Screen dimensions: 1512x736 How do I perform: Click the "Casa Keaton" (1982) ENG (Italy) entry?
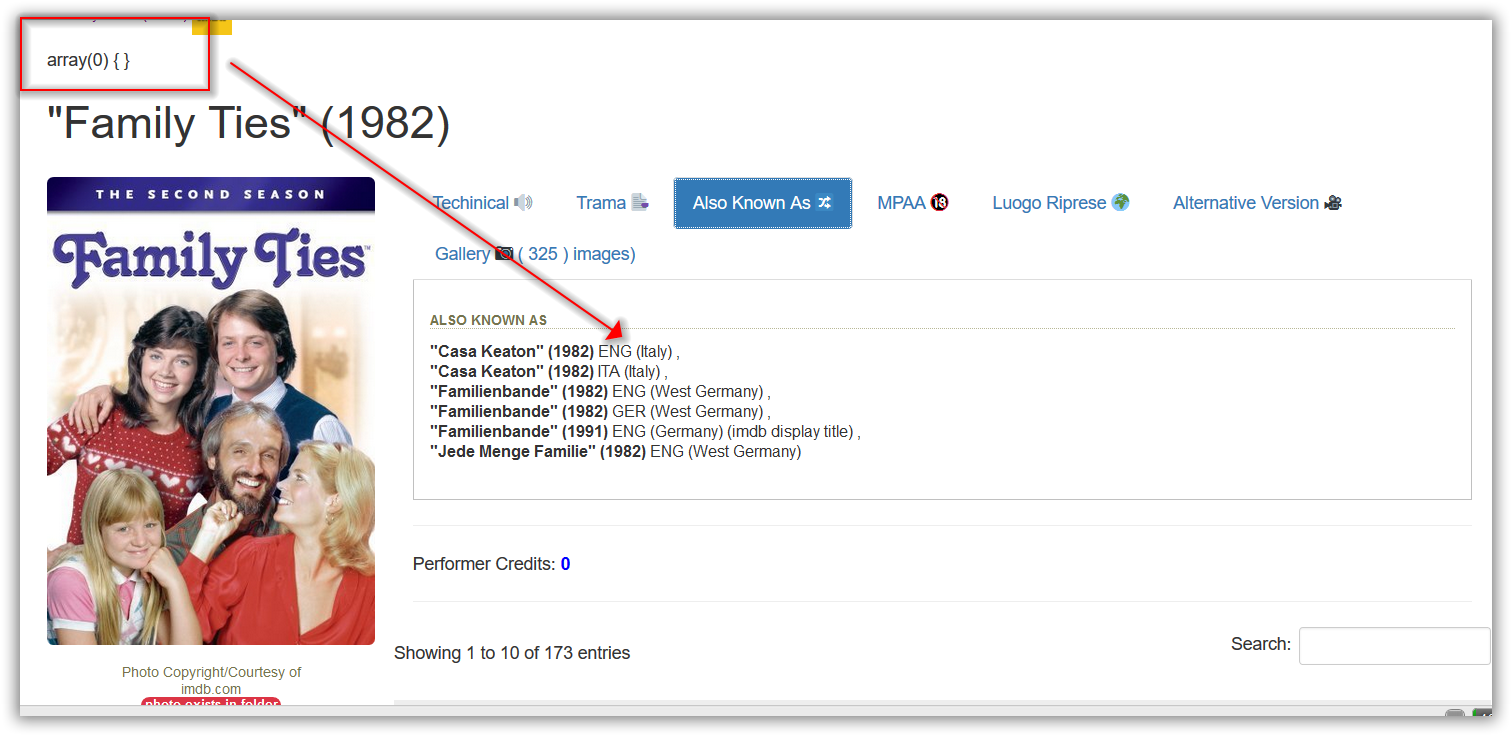555,352
